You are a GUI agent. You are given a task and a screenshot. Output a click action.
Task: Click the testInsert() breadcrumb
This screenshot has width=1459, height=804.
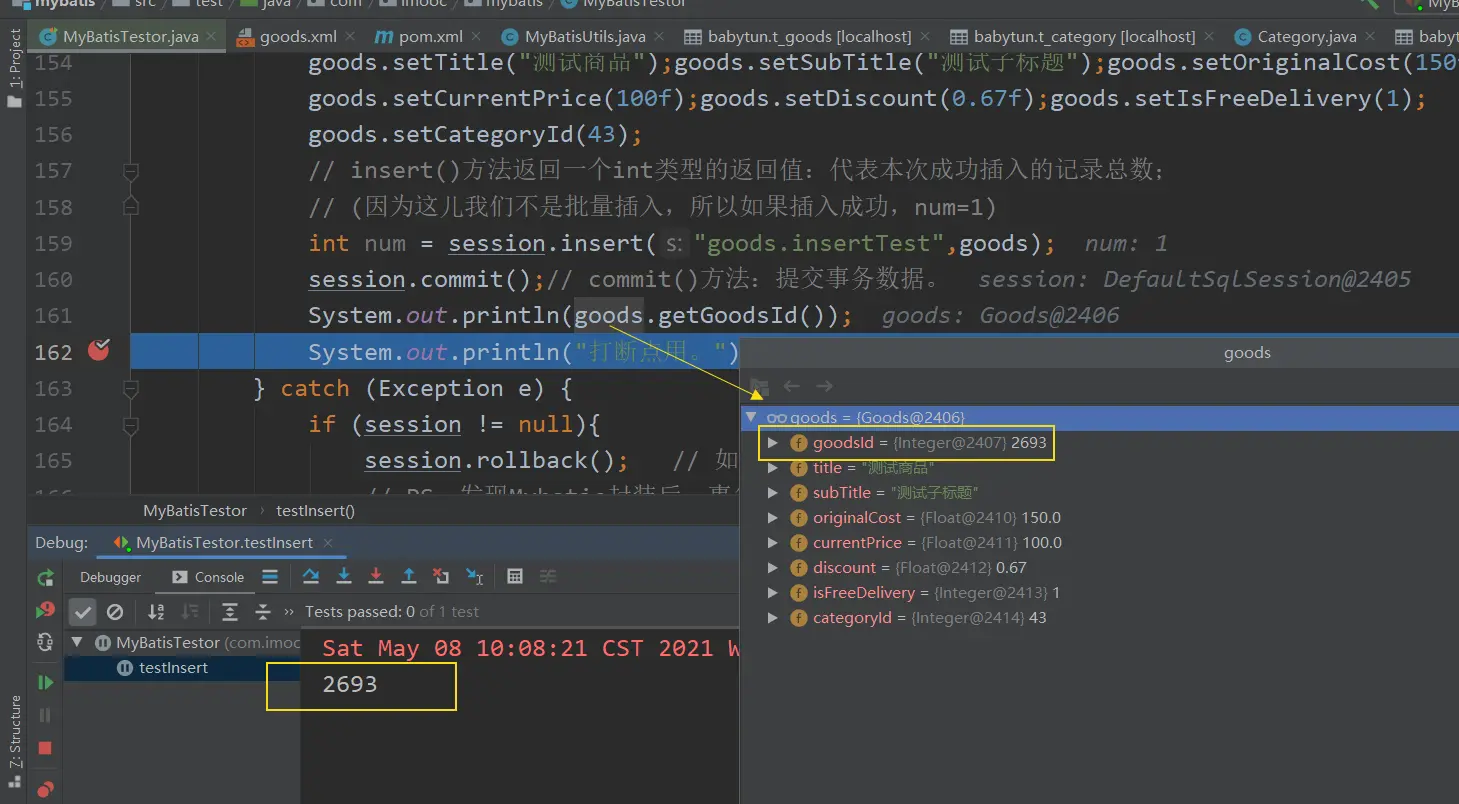316,511
